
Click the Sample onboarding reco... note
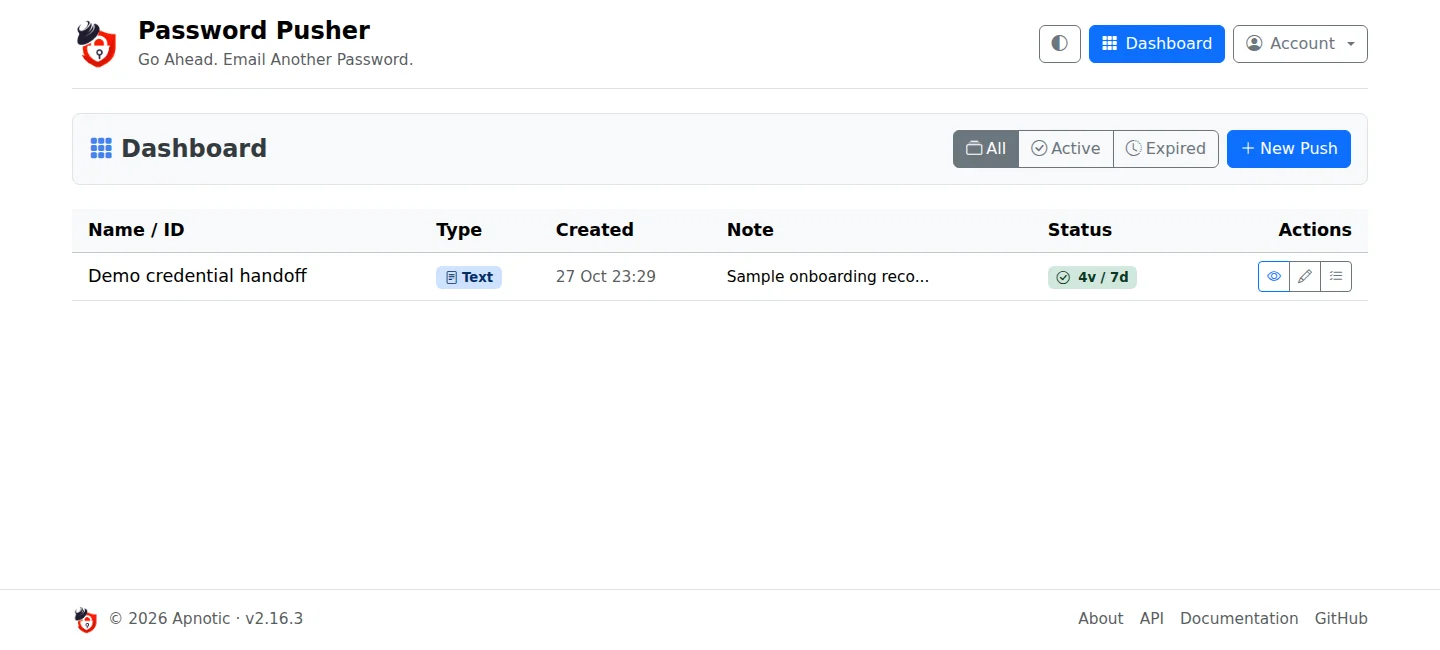[828, 277]
